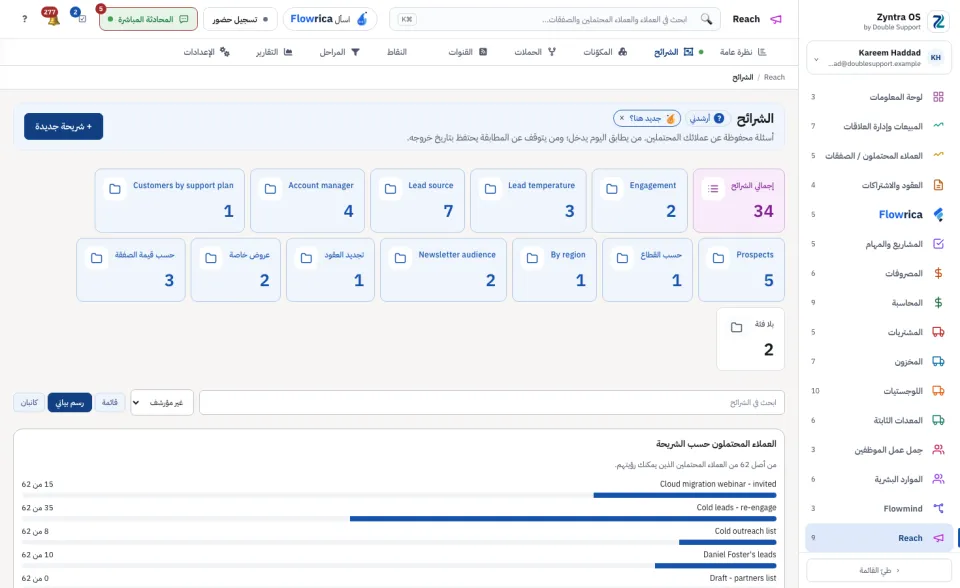Screen dimensions: 960x588
Task: Click the المصروفات dollar icon
Action: (x=938, y=273)
